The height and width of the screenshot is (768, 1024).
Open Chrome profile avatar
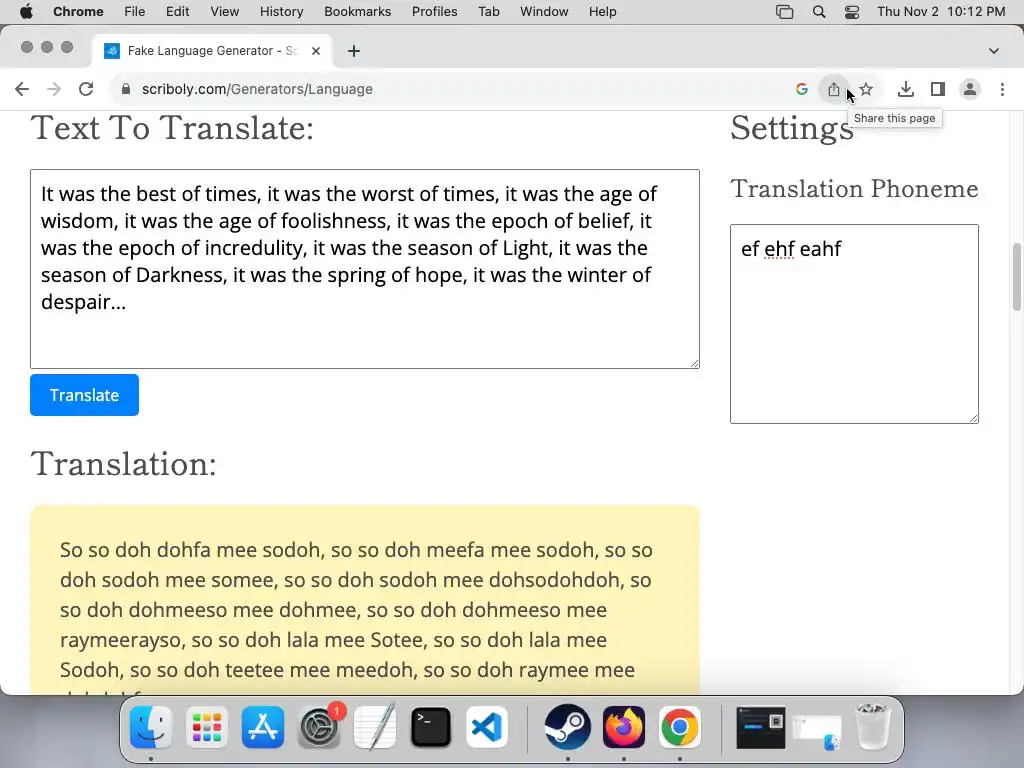click(x=970, y=89)
